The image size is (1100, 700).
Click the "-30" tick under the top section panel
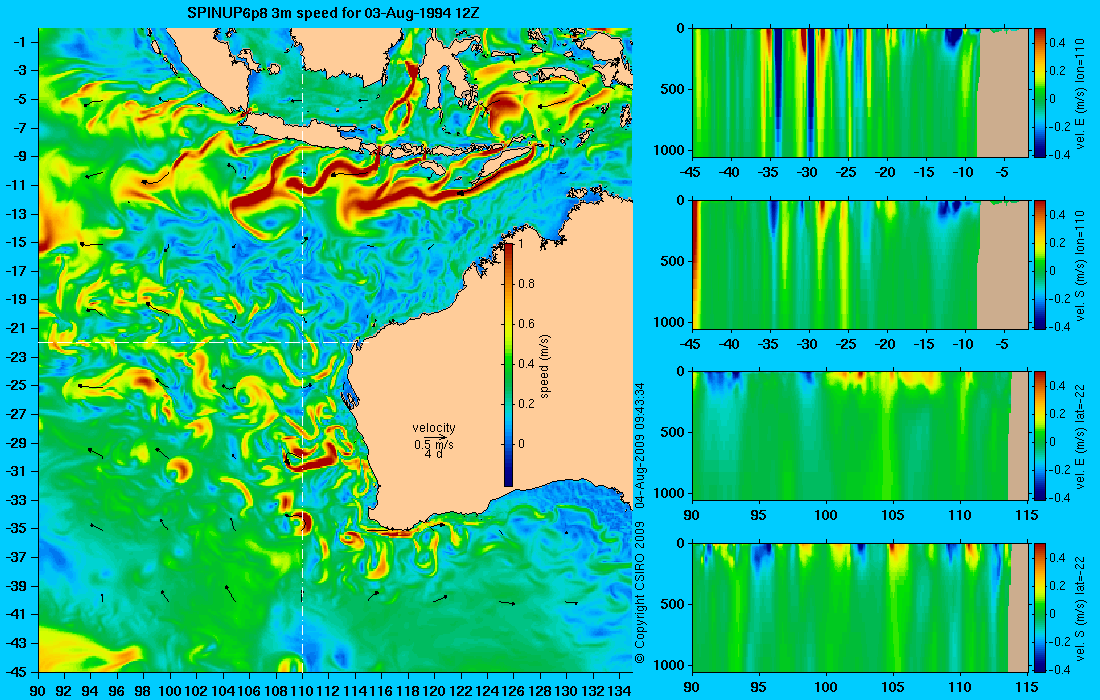tap(809, 173)
